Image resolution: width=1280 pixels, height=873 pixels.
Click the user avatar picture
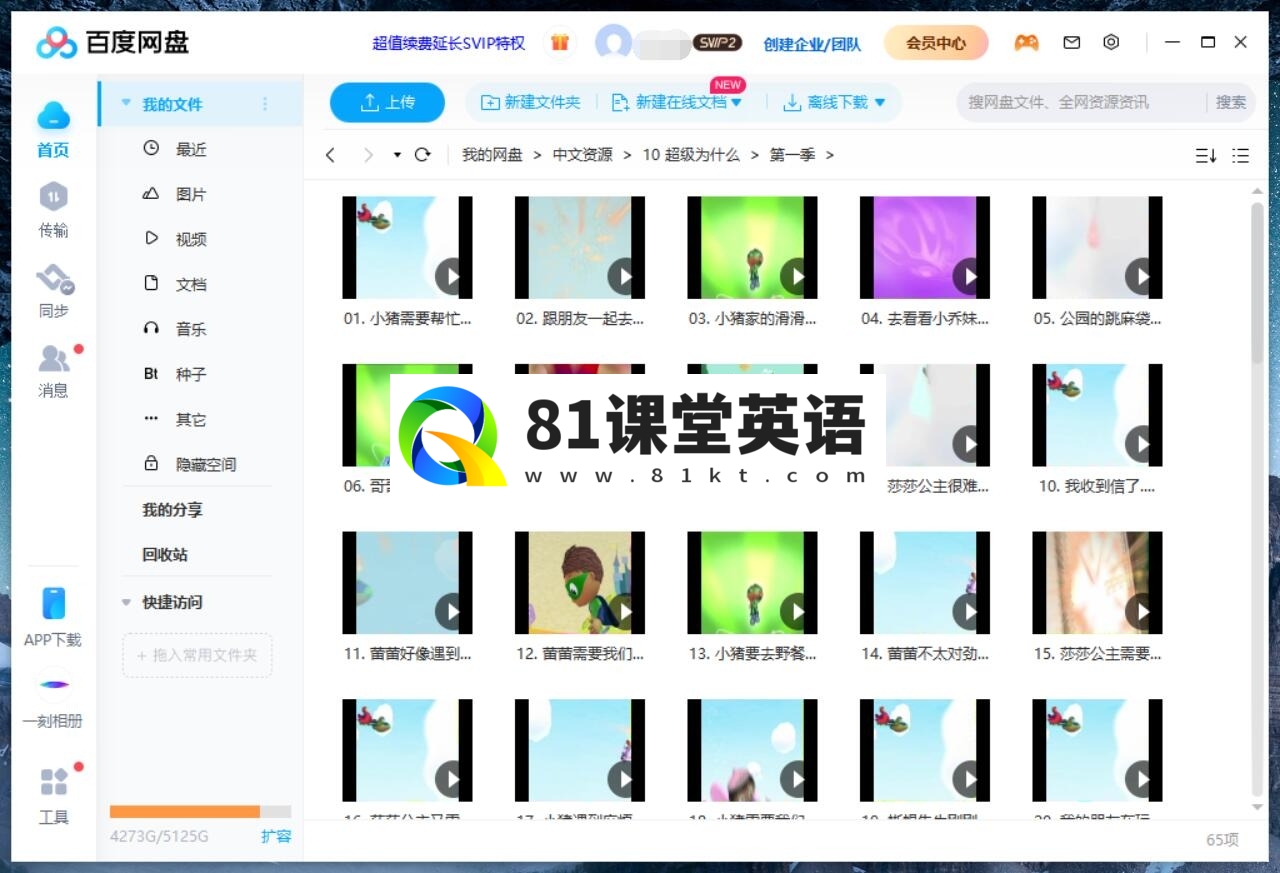[613, 43]
